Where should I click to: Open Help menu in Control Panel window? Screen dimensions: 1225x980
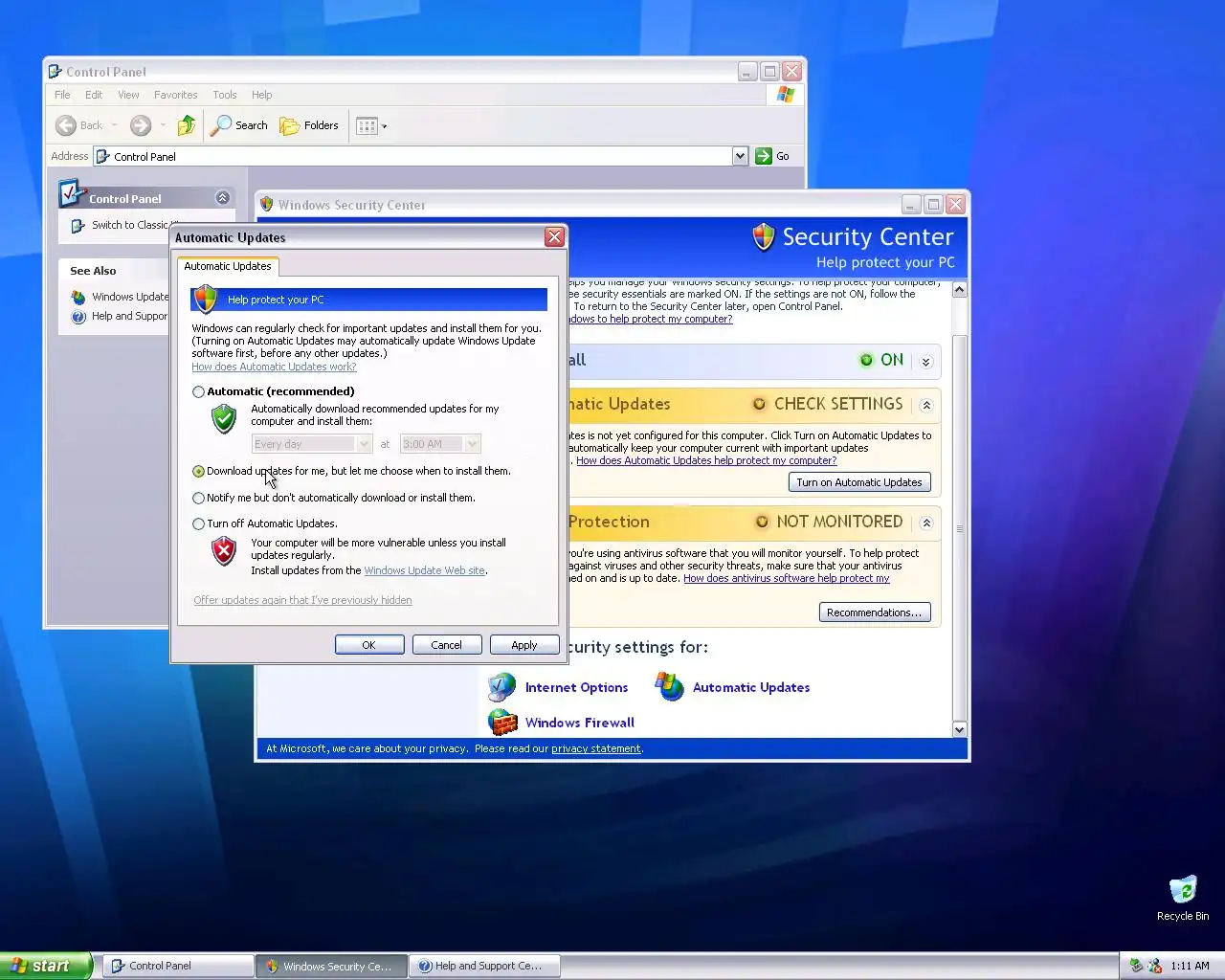coord(261,95)
